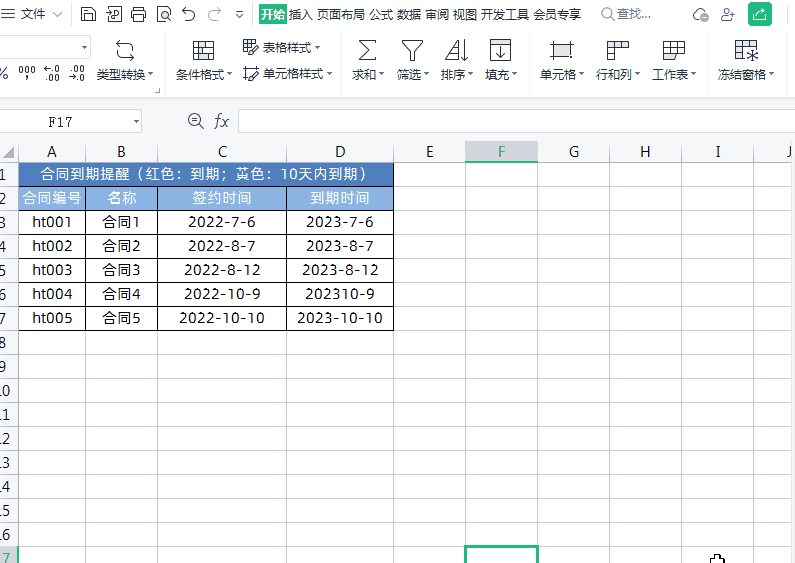Click the Print icon
795x563 pixels.
point(138,14)
